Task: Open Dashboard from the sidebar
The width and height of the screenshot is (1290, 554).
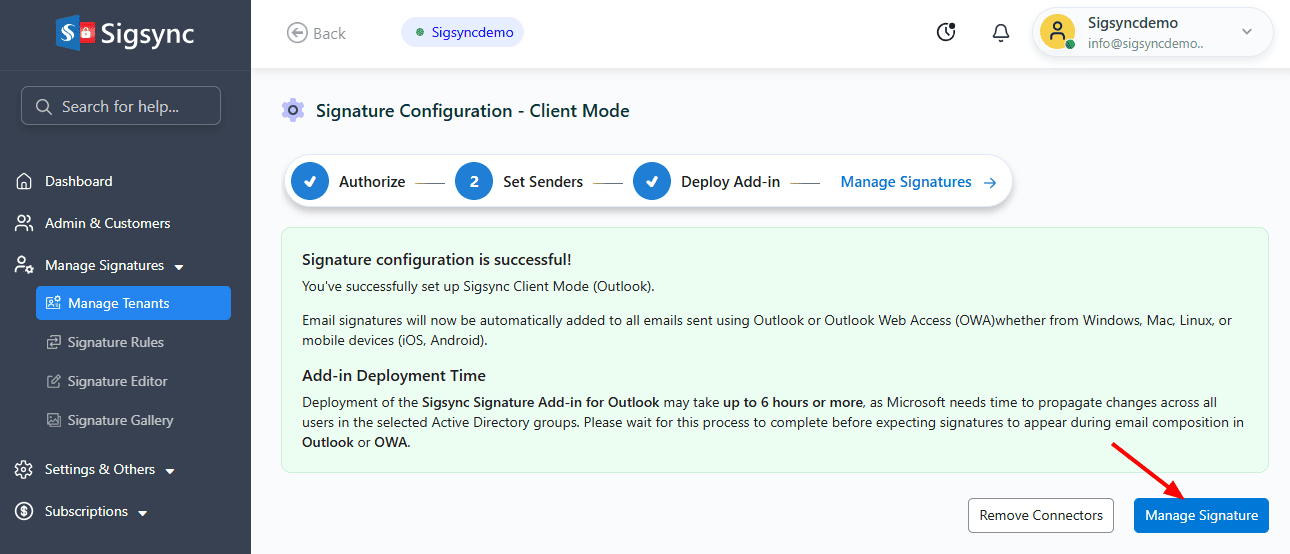Action: [78, 181]
